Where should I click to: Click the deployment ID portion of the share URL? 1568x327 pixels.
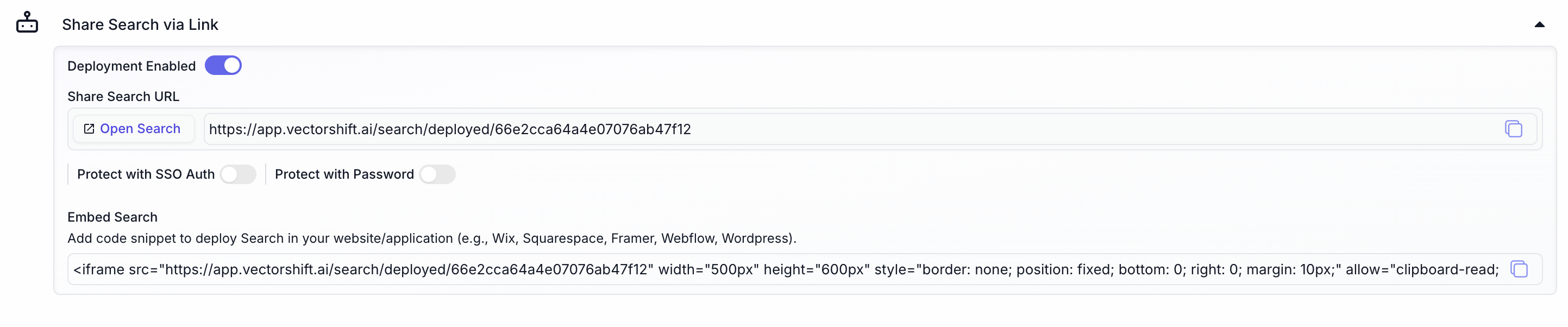(x=592, y=130)
